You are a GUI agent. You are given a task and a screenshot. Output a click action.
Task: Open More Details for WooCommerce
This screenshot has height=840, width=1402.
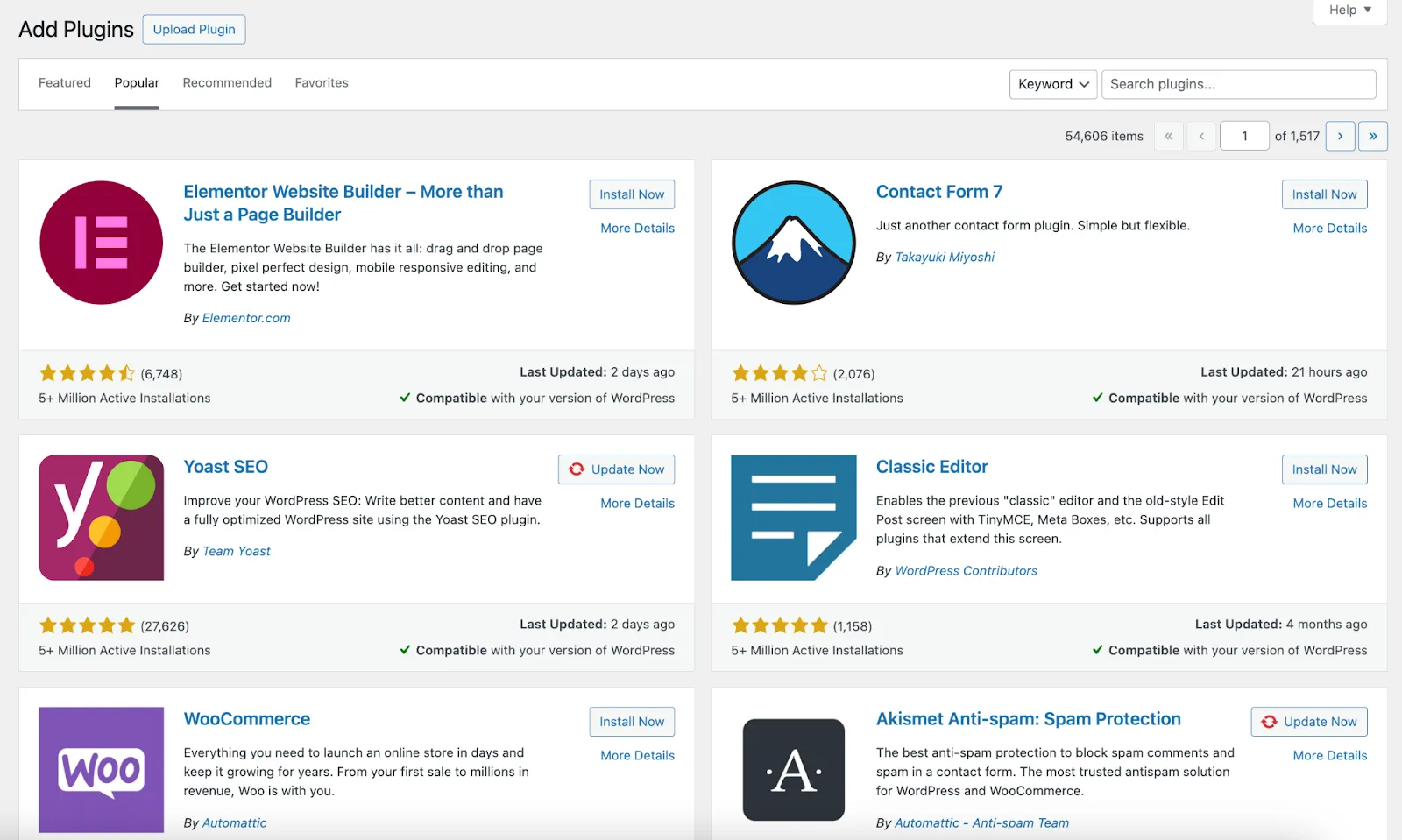point(638,756)
